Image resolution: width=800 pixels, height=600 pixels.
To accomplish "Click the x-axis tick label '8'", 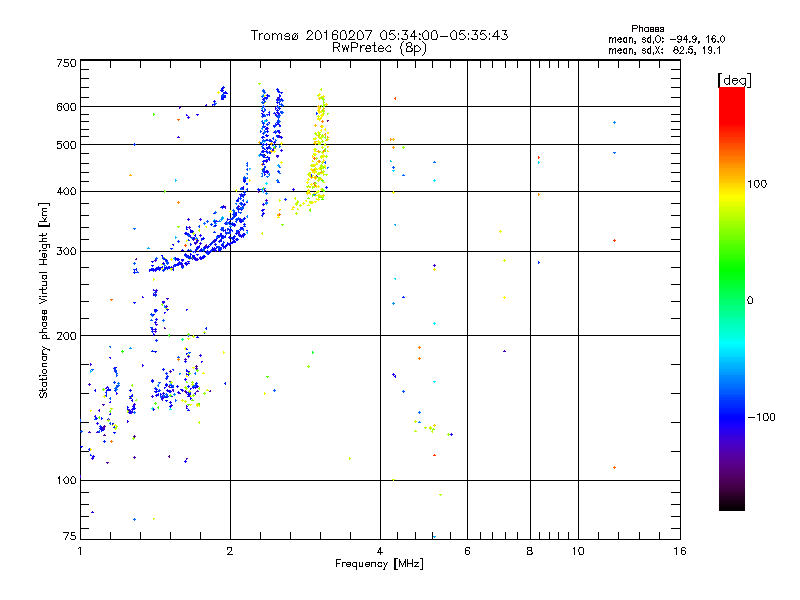I will click(x=530, y=551).
